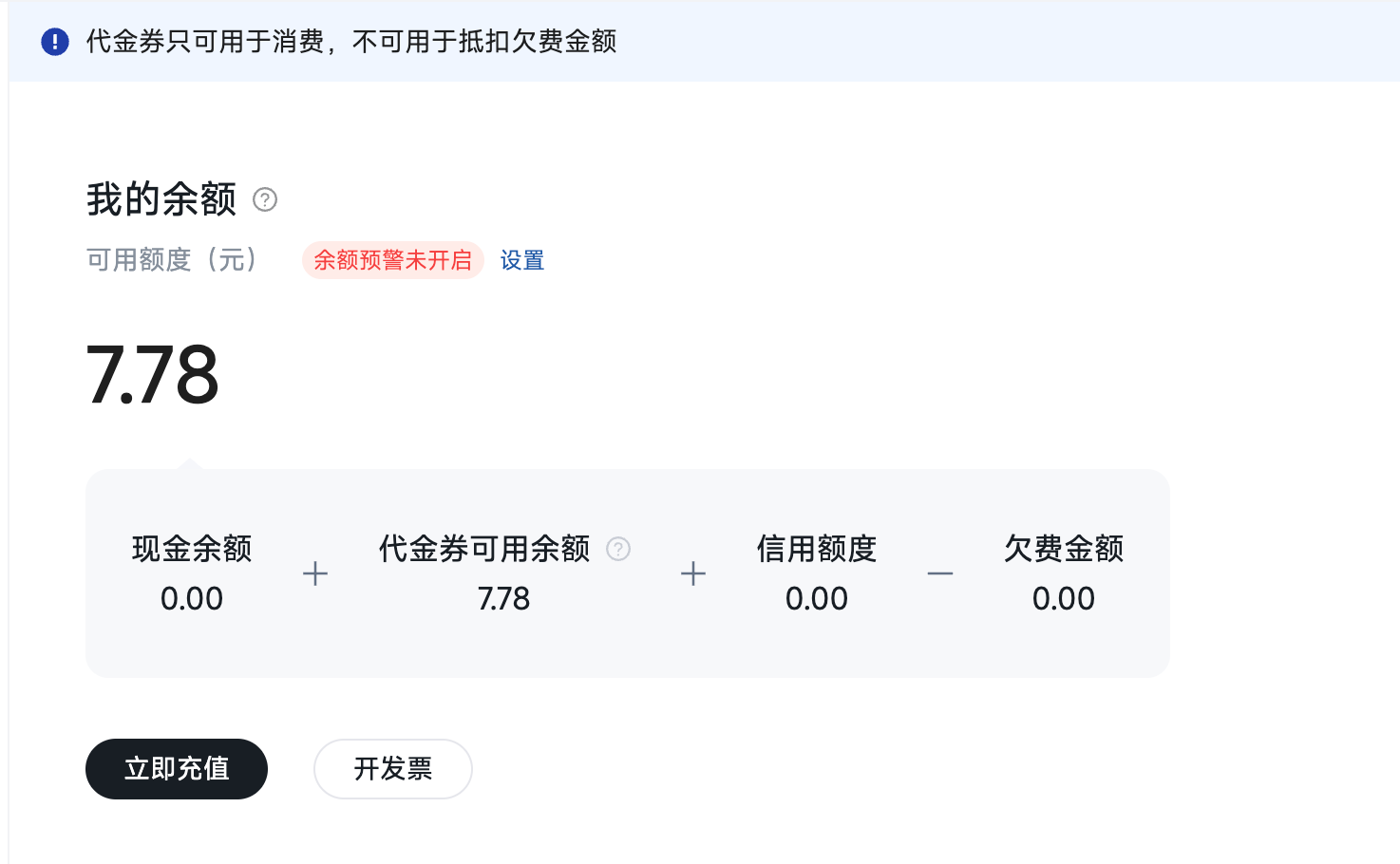
Task: Click the minus sign before 欠费金额
Action: [940, 574]
